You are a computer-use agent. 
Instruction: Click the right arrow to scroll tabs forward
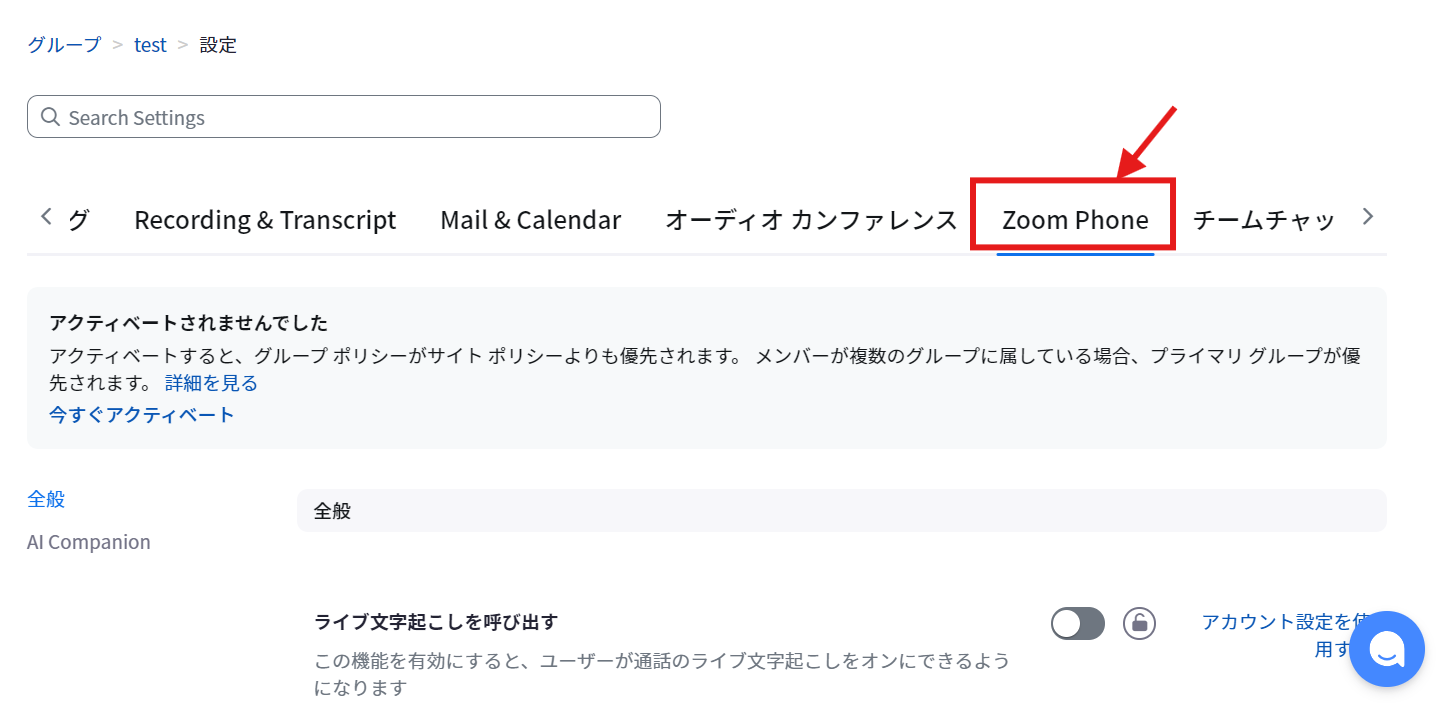pos(1367,216)
